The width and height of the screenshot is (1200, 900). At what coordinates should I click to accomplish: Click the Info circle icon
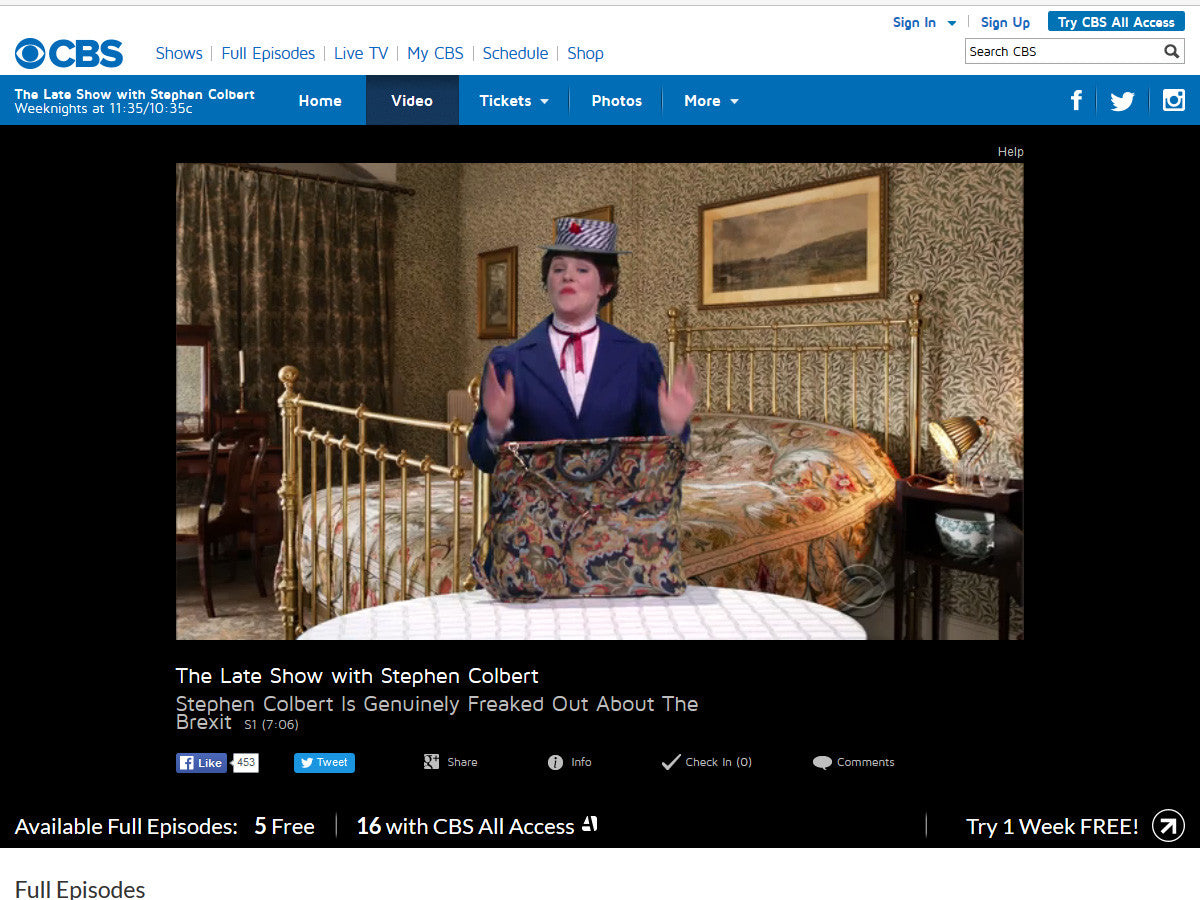click(556, 762)
